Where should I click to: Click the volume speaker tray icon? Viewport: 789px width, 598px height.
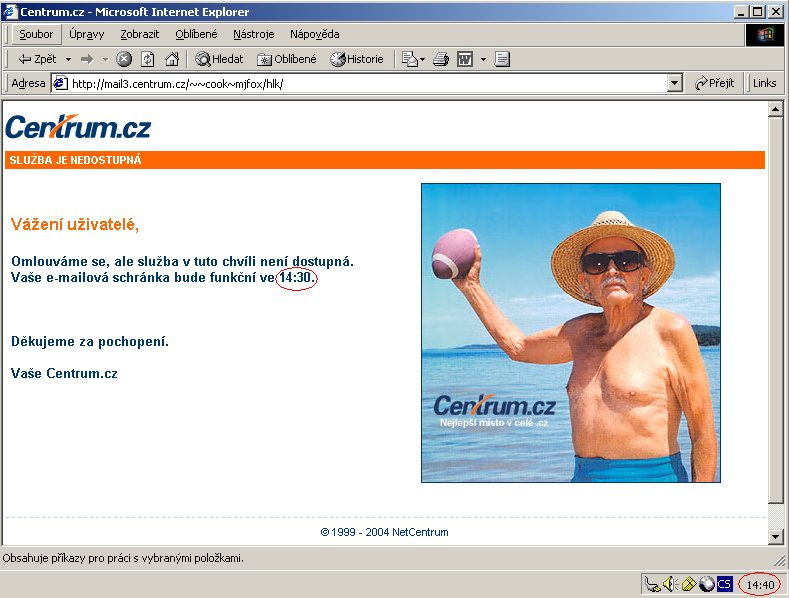pos(670,584)
